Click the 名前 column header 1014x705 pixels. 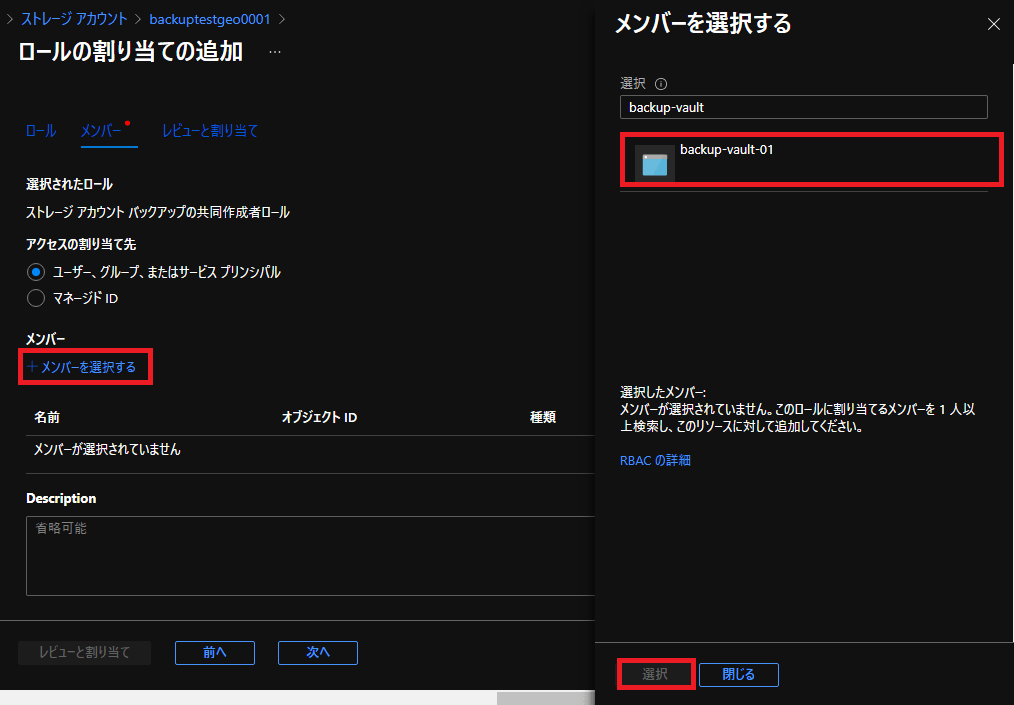[x=47, y=417]
